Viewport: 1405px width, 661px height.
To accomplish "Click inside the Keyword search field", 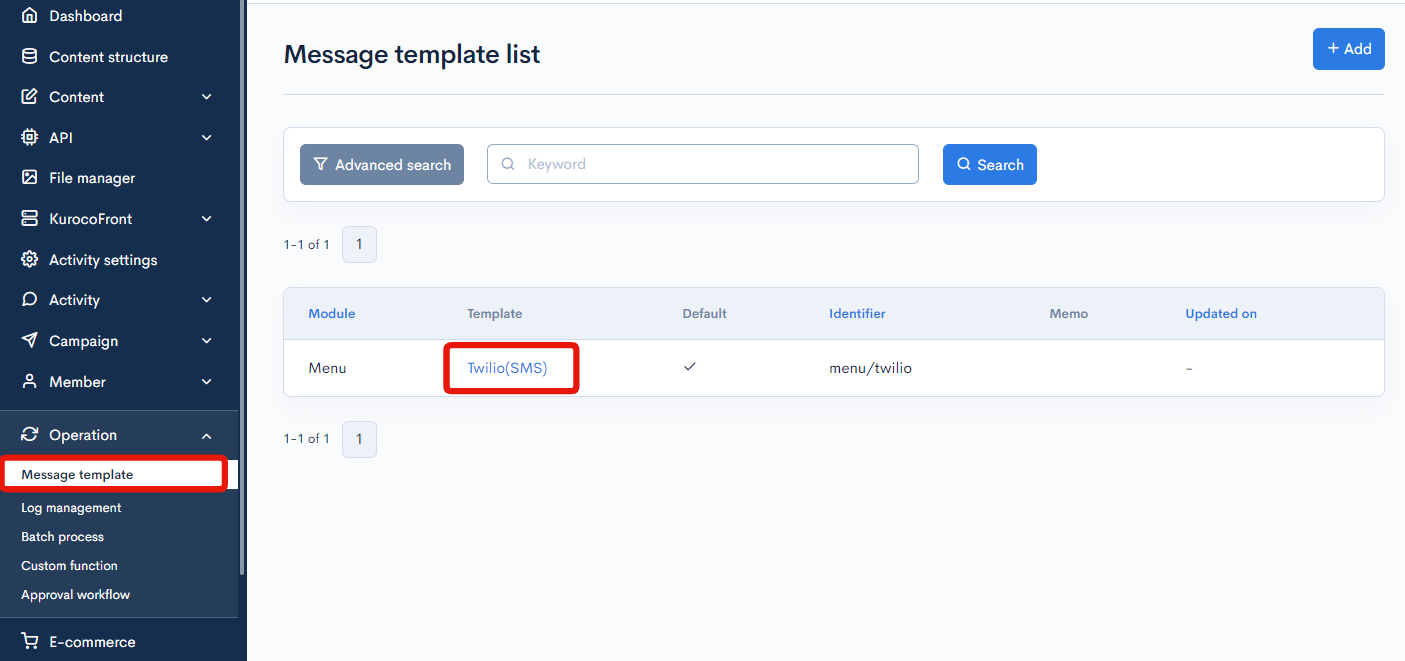I will pyautogui.click(x=702, y=163).
